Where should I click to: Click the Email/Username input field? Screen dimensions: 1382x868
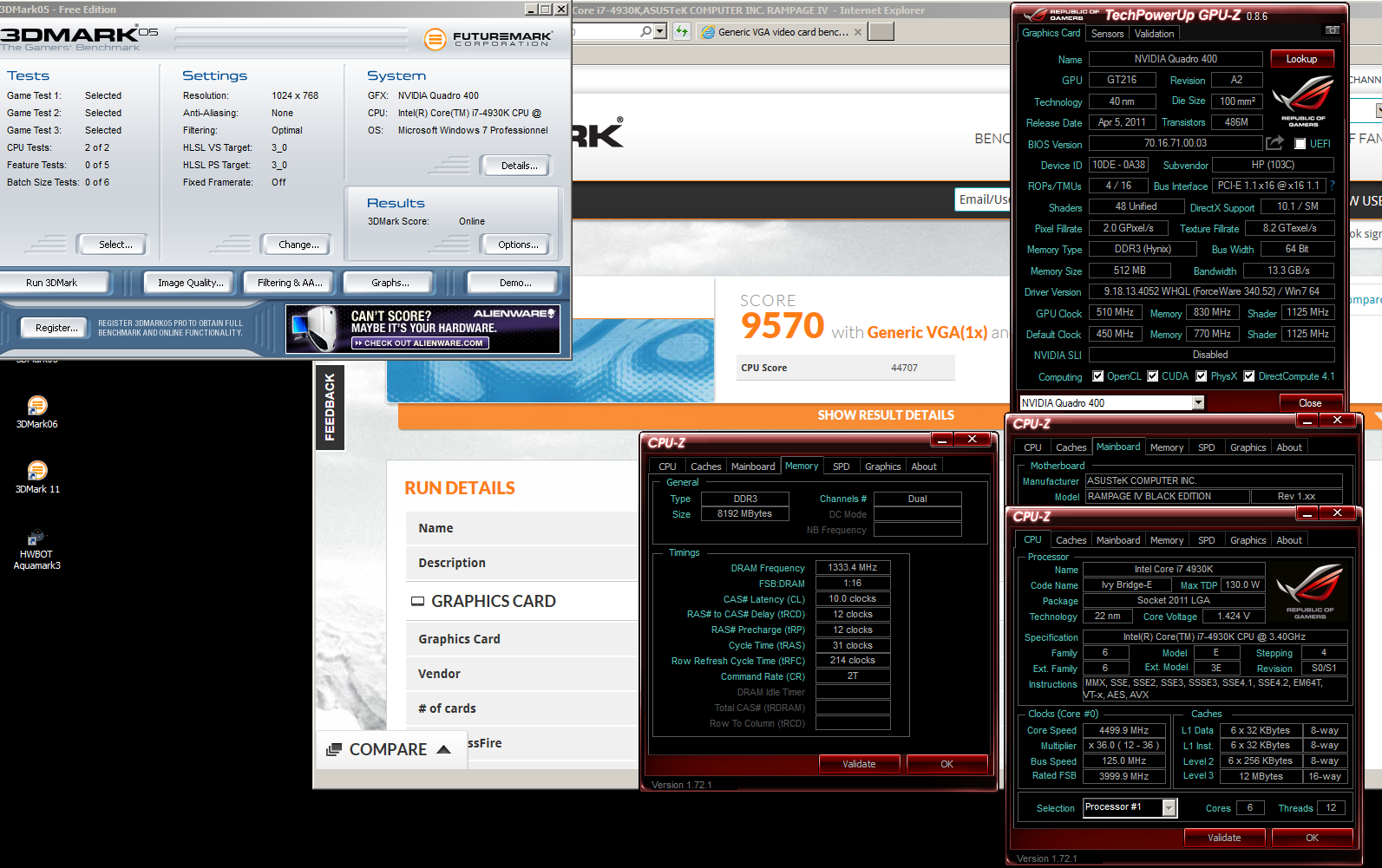982,199
